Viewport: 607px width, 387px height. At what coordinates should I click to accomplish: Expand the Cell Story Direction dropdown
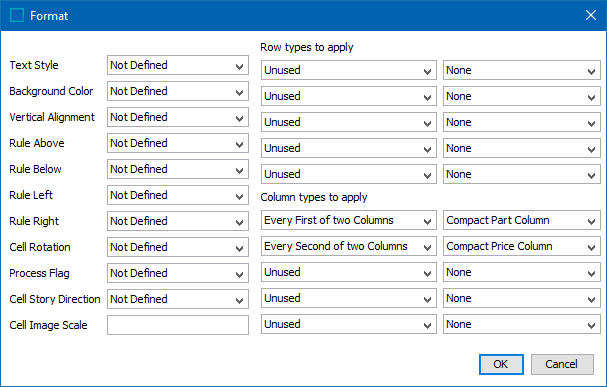tap(178, 299)
